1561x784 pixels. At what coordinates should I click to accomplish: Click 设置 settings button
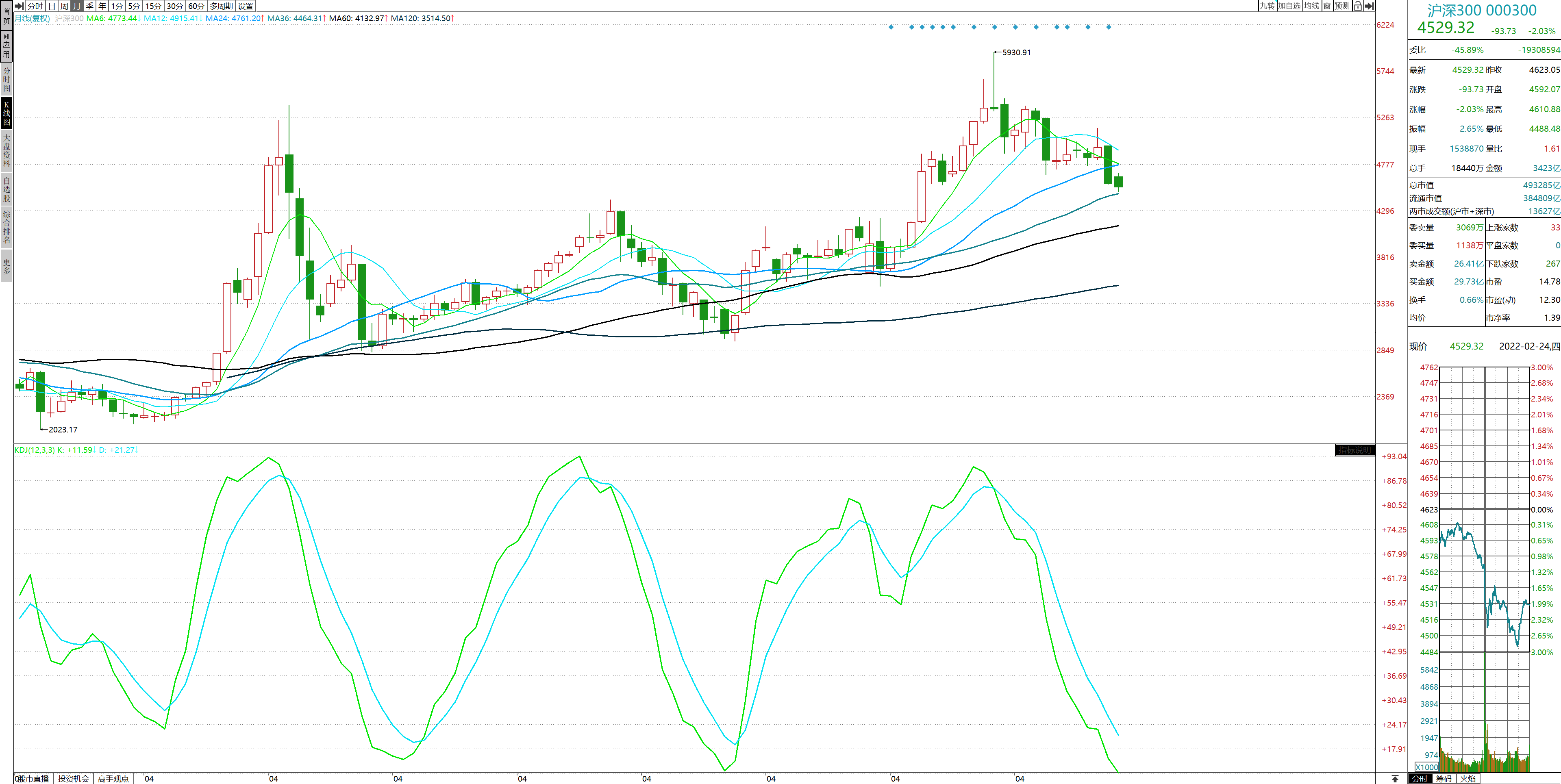pos(246,6)
